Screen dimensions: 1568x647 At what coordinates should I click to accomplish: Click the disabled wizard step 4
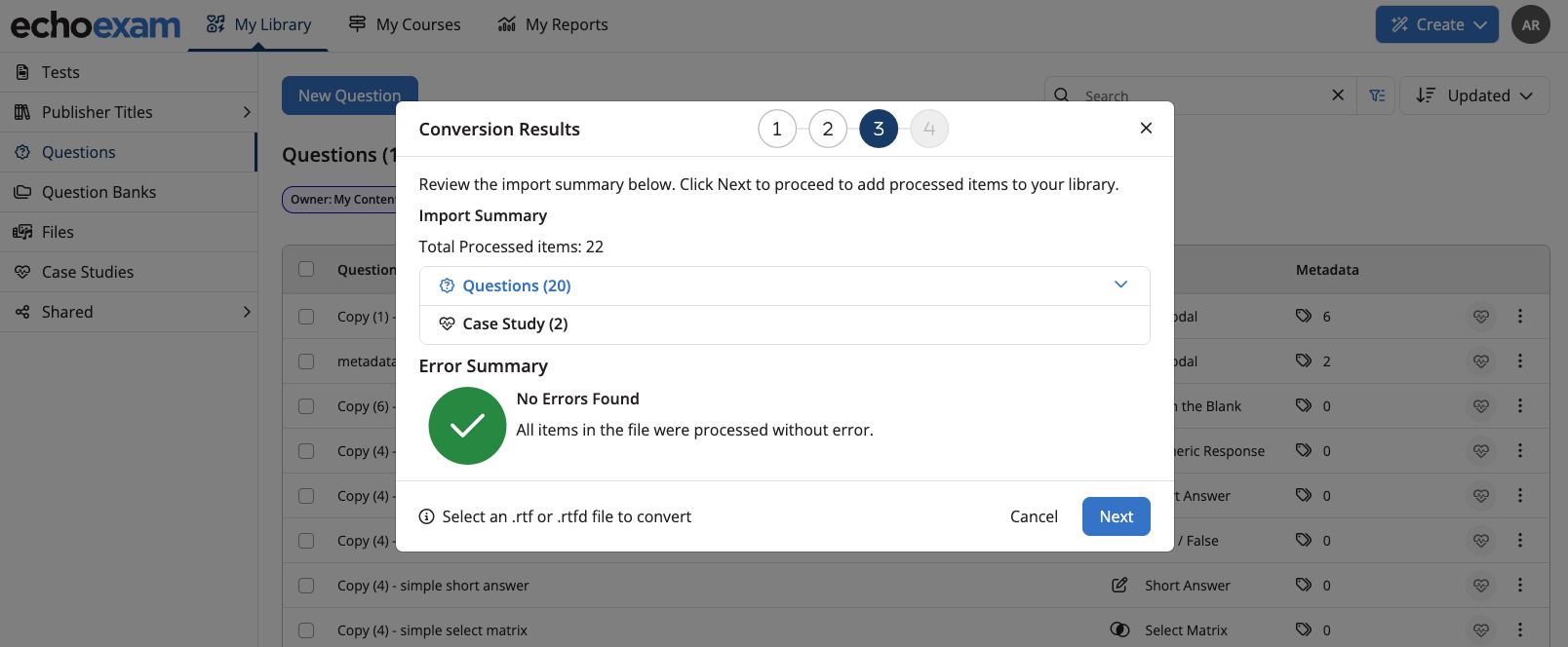(929, 129)
